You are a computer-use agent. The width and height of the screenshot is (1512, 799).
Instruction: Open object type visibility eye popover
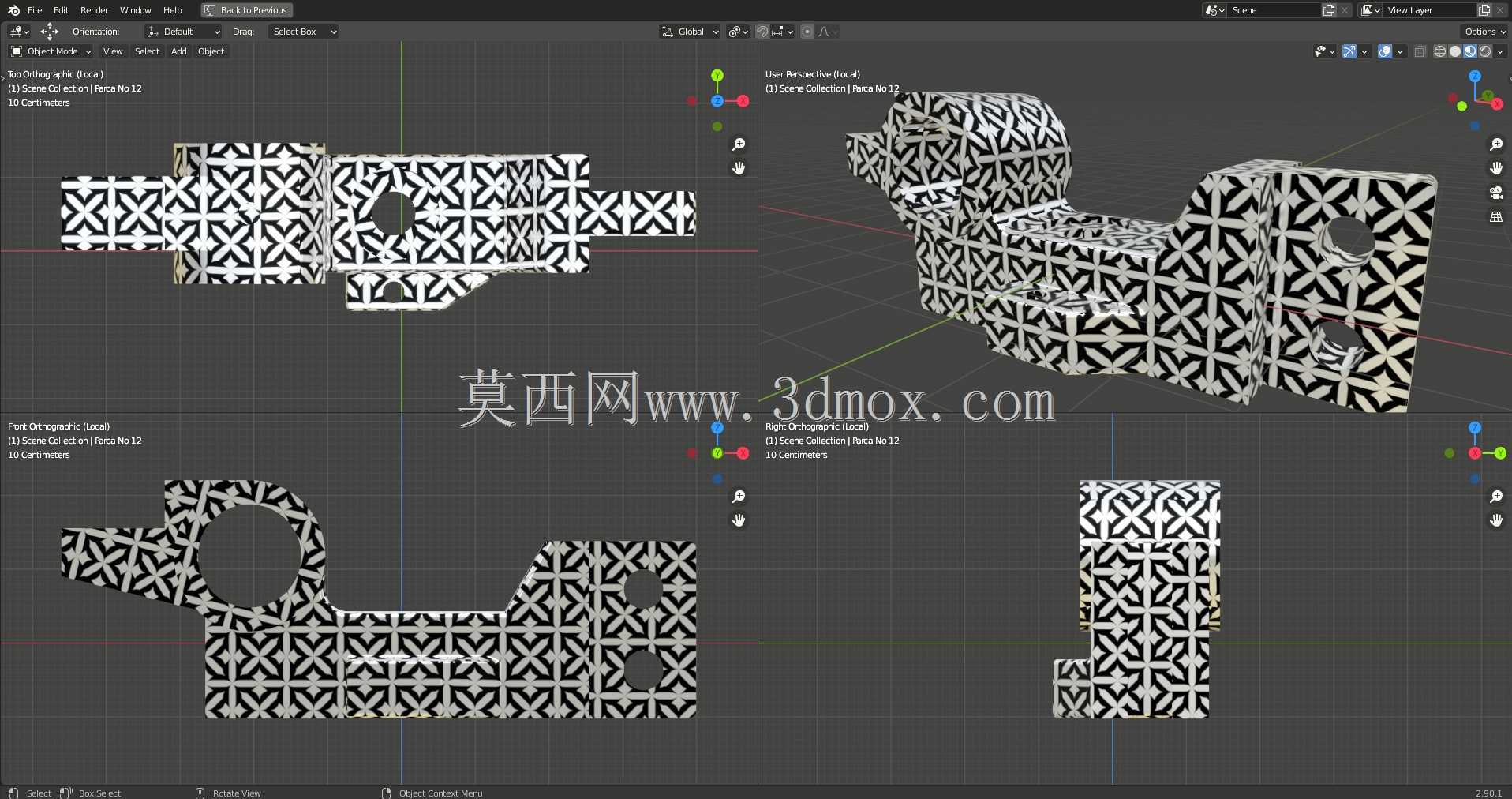(x=1324, y=51)
